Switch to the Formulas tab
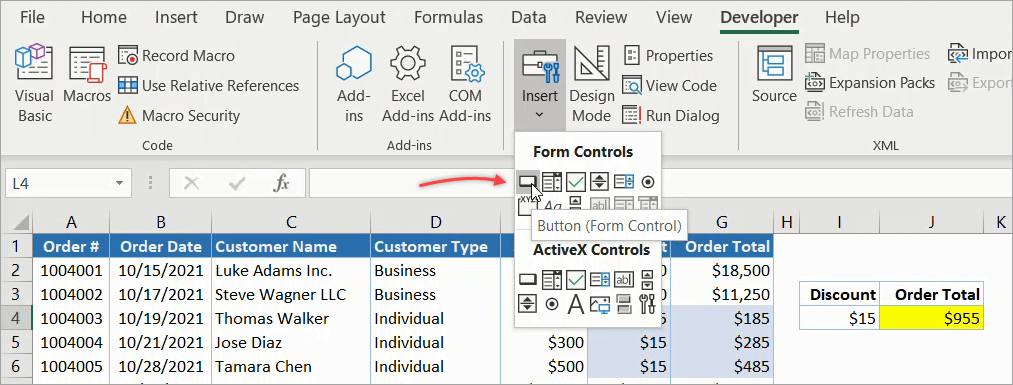 tap(448, 17)
